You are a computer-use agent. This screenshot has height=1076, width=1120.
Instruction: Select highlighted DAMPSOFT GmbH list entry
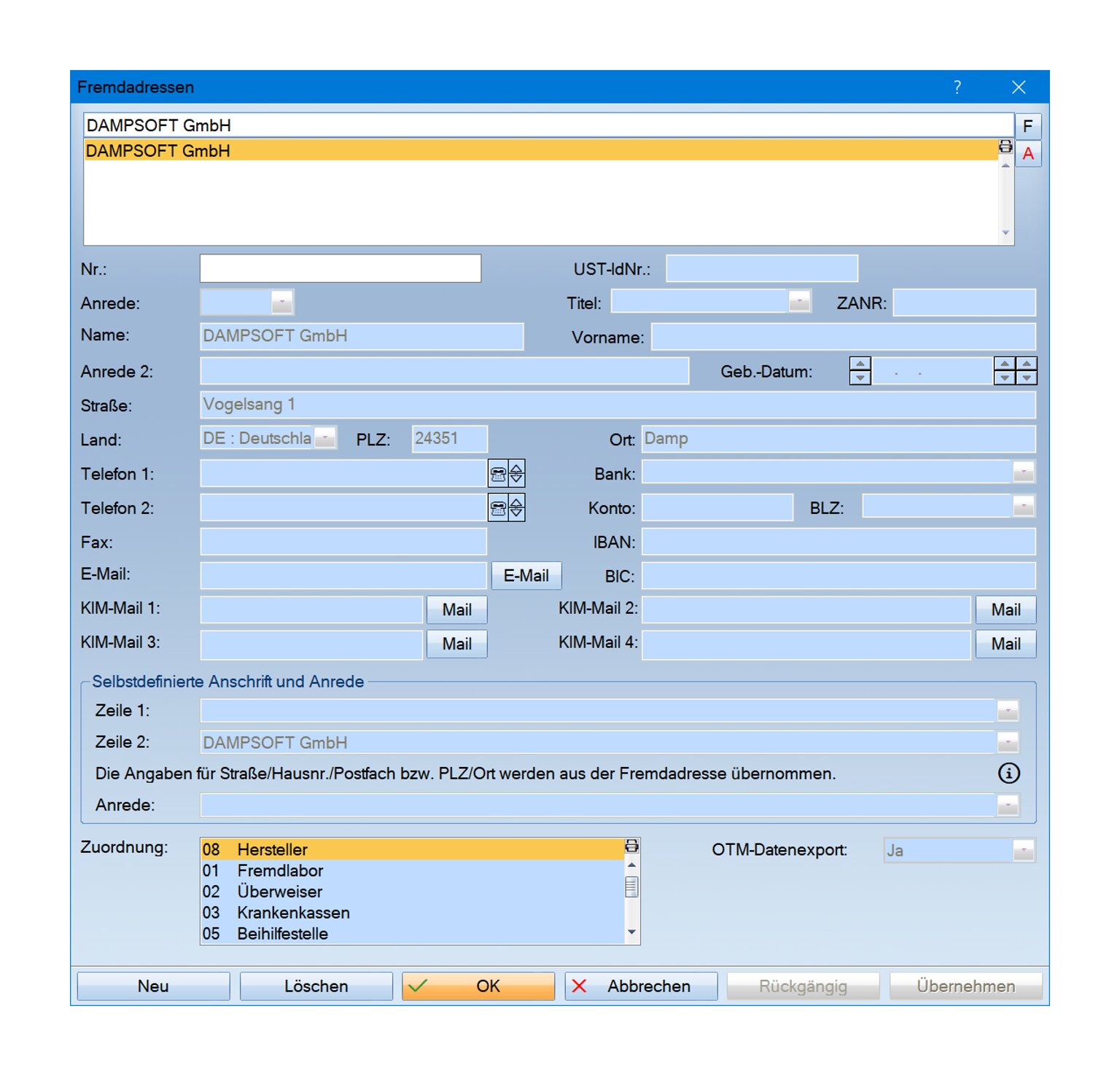541,150
